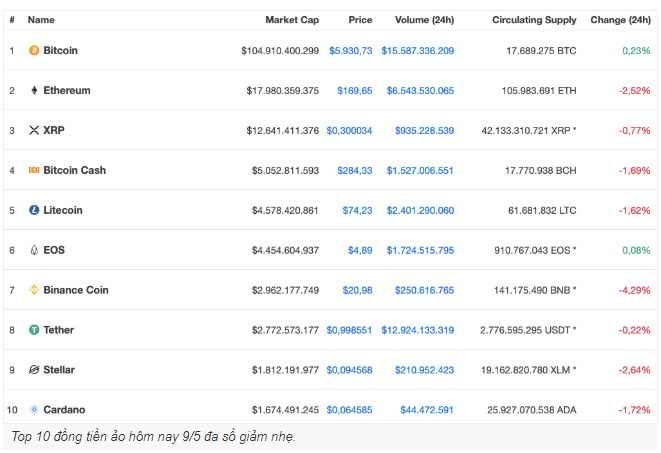Click Ethereum volume $6.543.530.065
The width and height of the screenshot is (661, 453).
click(420, 91)
